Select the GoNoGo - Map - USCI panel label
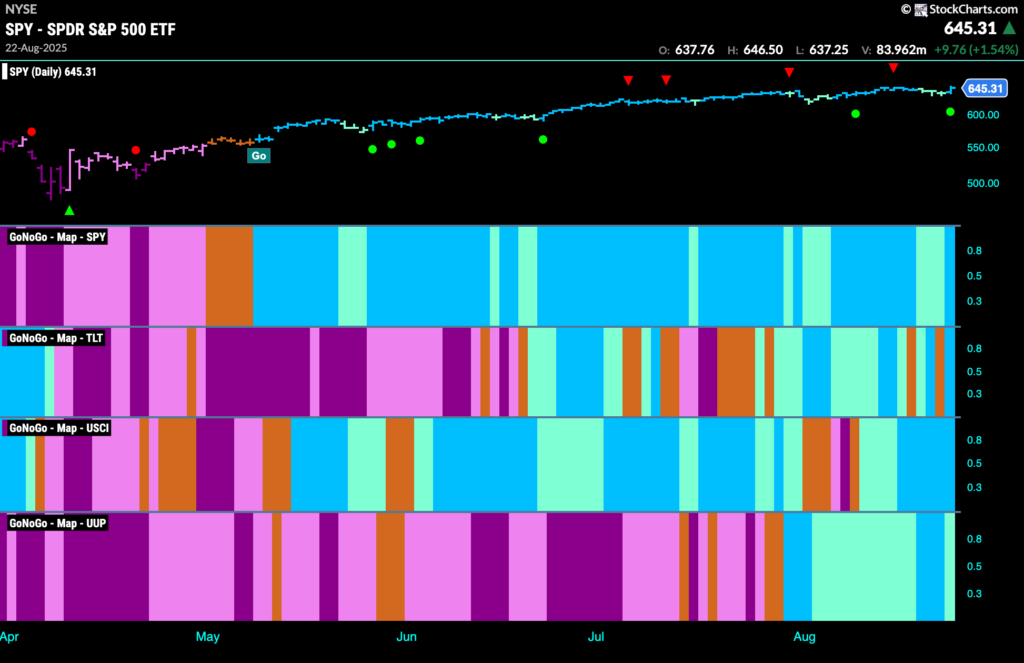This screenshot has width=1024, height=663. [59, 429]
